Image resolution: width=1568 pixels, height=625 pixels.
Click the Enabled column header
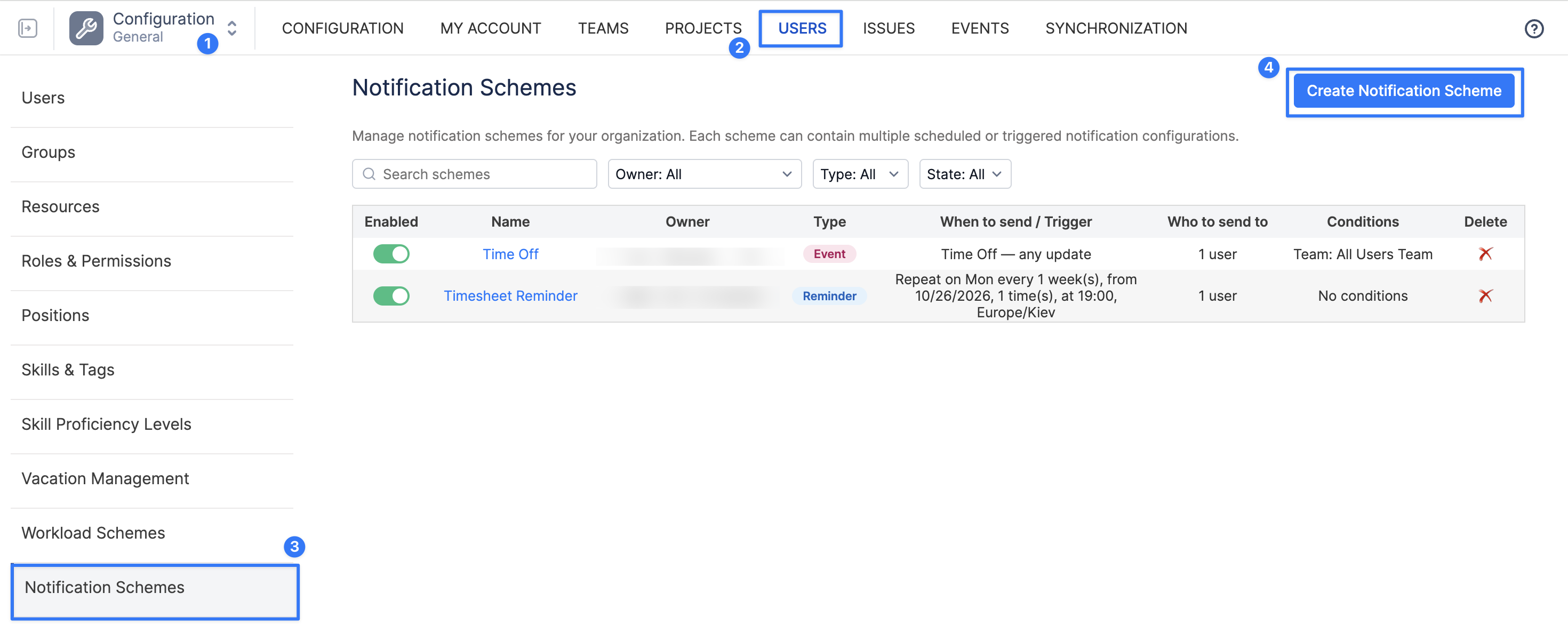391,221
